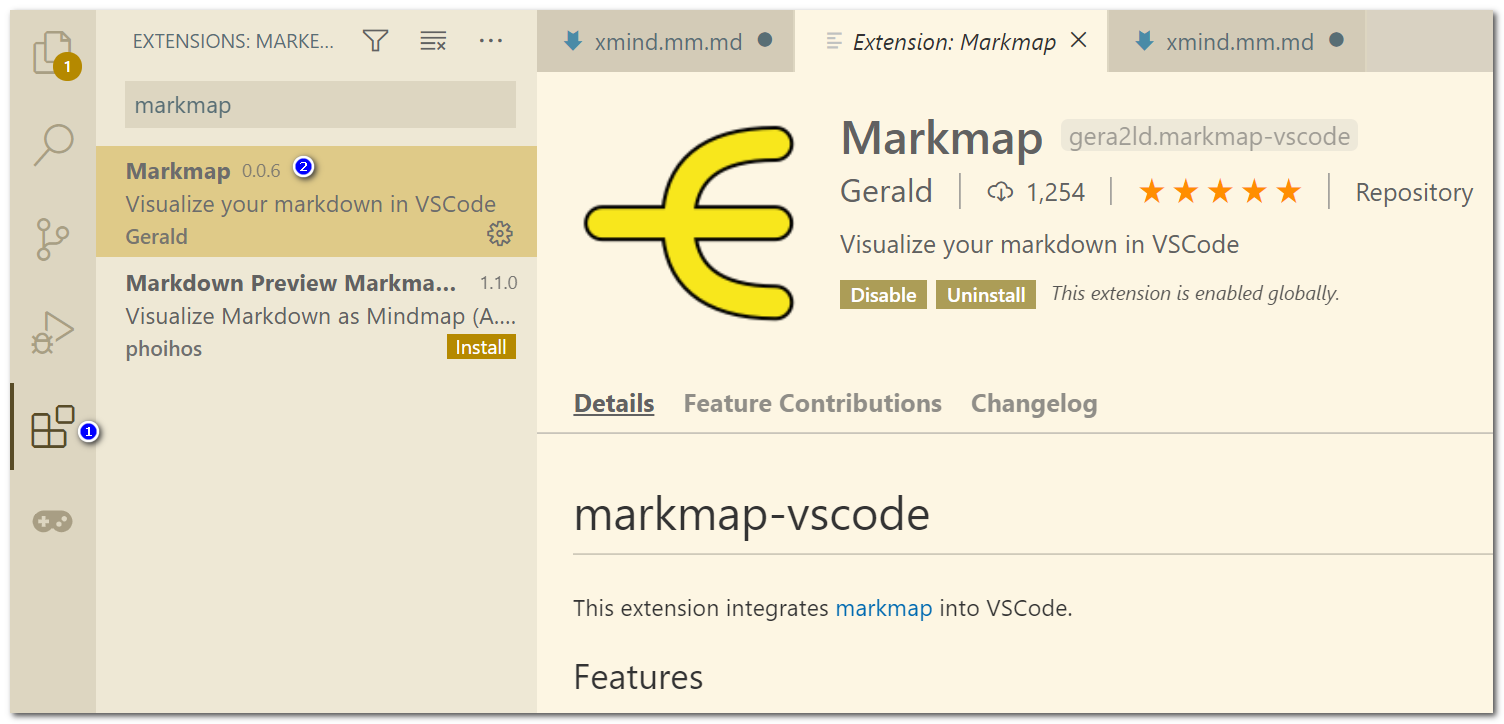Click the filter extensions funnel icon
The height and width of the screenshot is (724, 1504).
[x=375, y=41]
